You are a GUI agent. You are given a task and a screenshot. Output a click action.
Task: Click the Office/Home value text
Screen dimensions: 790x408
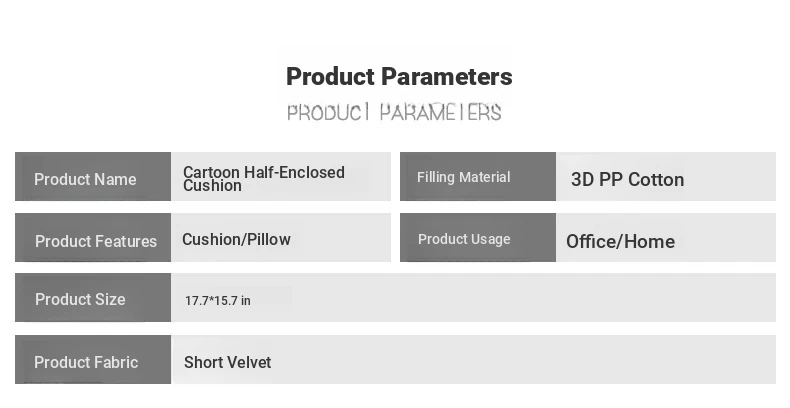point(620,241)
